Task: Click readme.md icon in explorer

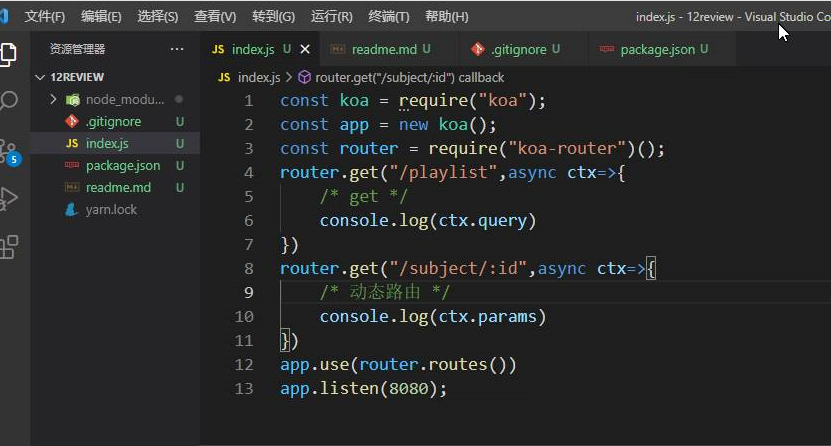Action: click(x=72, y=187)
